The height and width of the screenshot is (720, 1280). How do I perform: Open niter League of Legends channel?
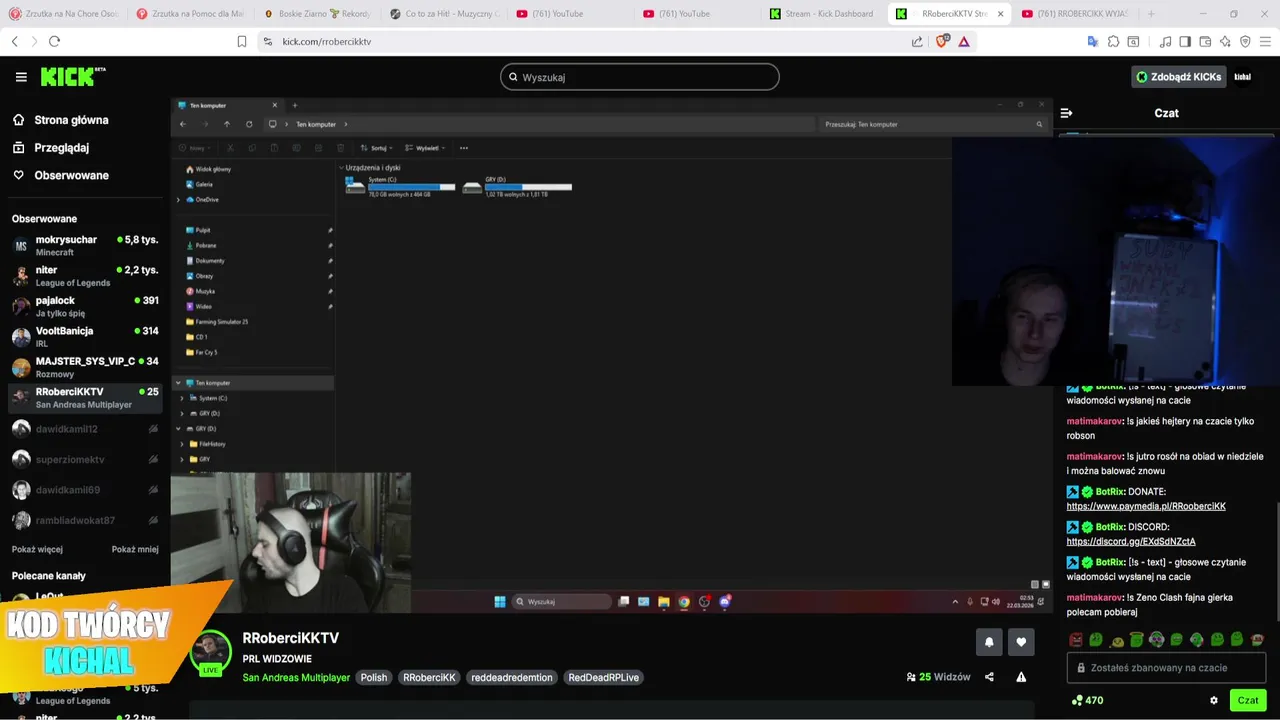point(84,276)
